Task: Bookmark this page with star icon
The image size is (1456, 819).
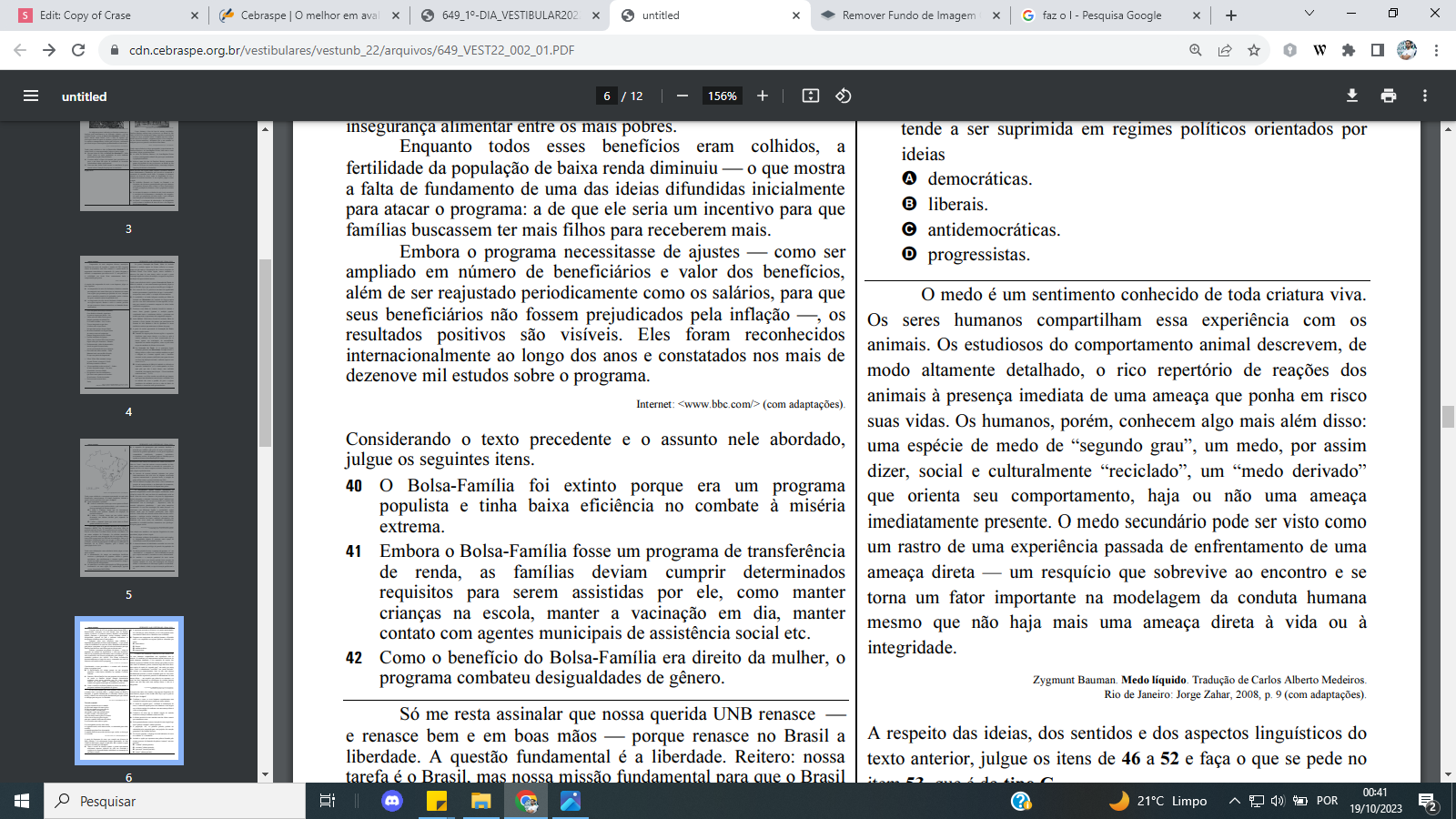Action: coord(1254,50)
